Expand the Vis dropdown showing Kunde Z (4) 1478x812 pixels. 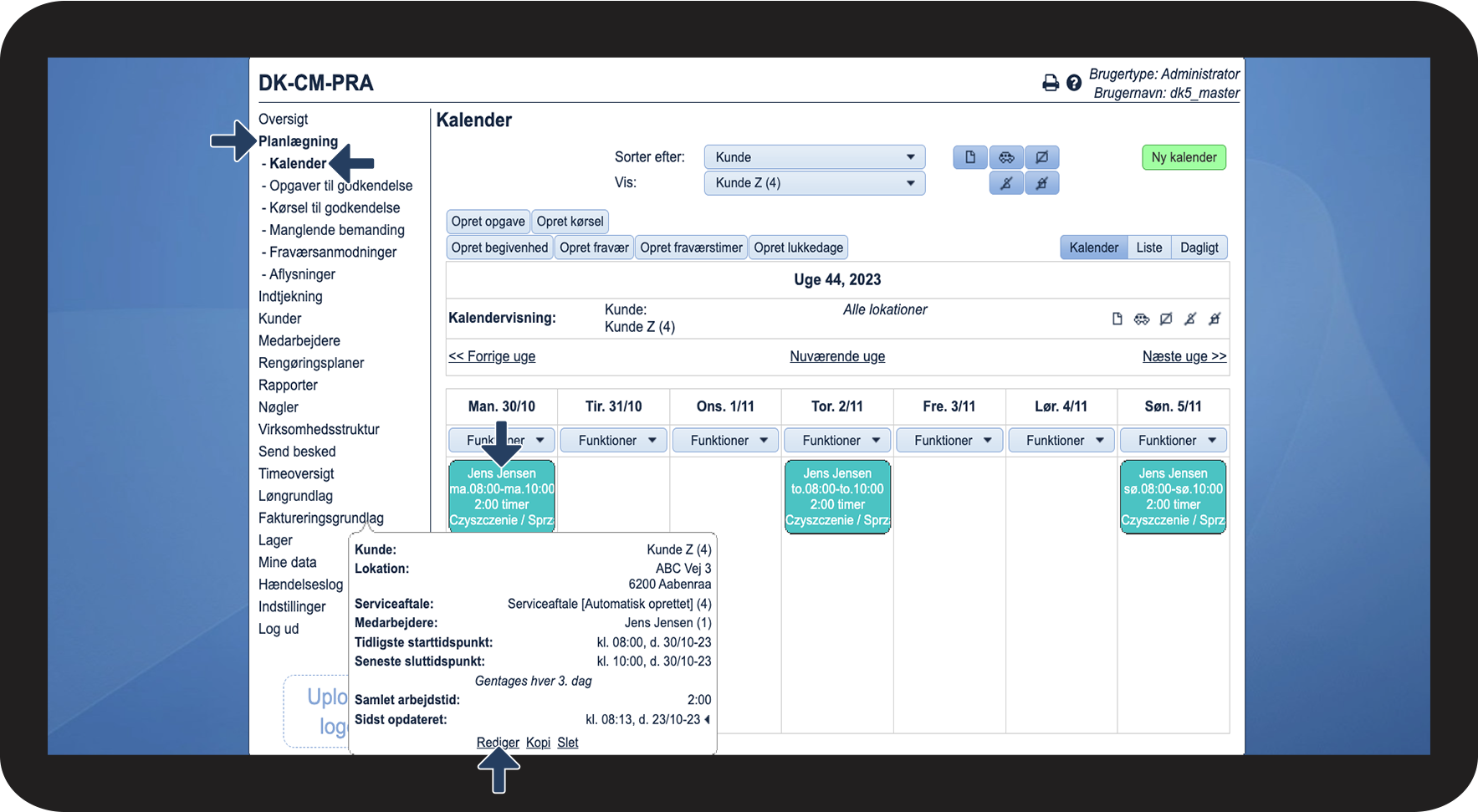(x=814, y=183)
